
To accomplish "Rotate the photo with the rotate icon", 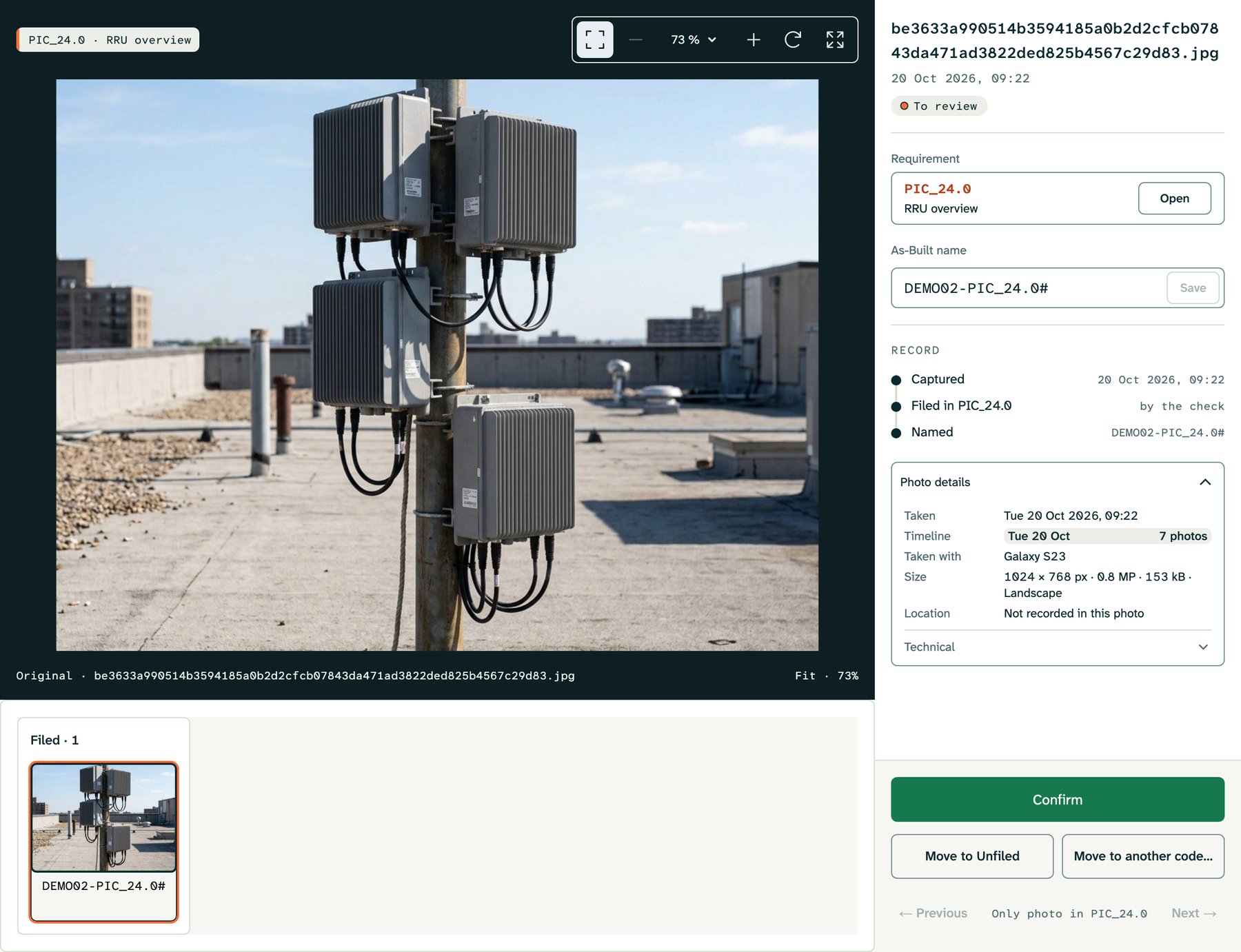I will pos(793,40).
